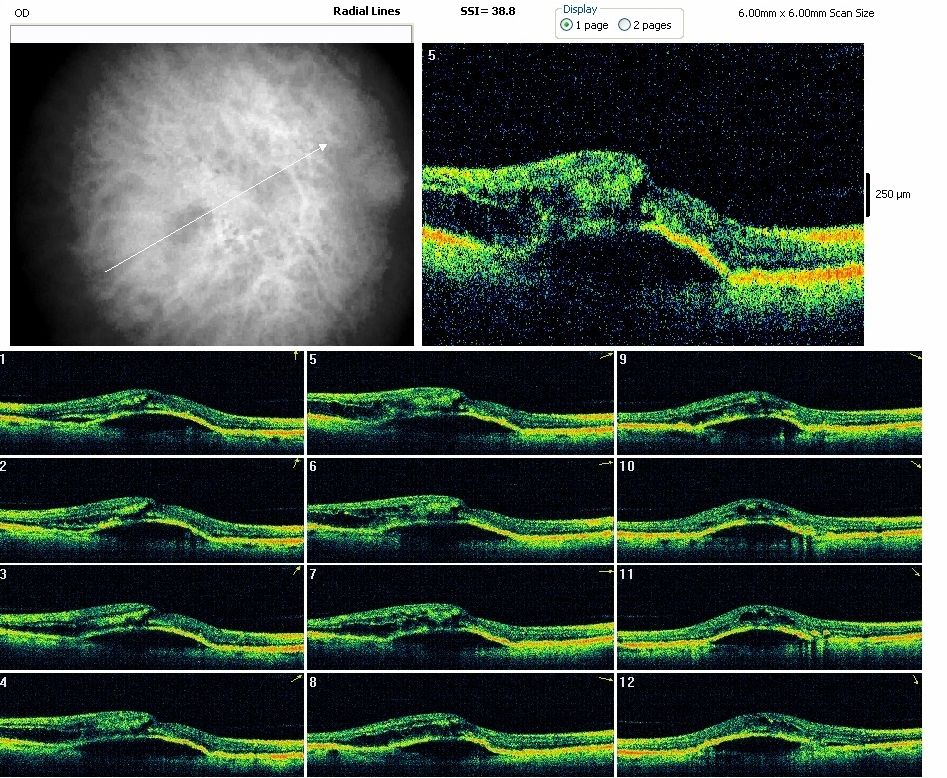Select the '1 page' display radio button
947x778 pixels.
point(567,25)
